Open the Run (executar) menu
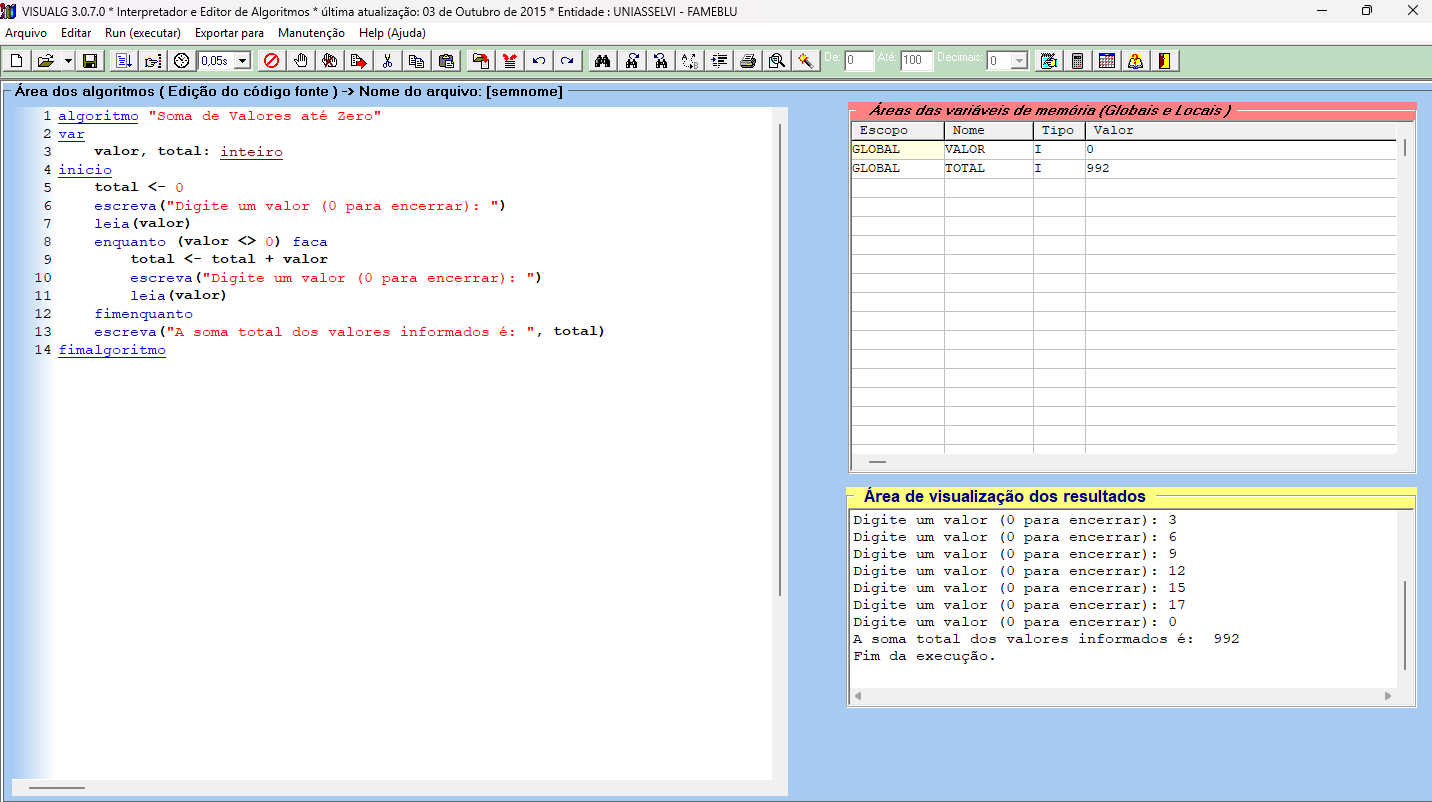This screenshot has height=802, width=1432. (142, 33)
